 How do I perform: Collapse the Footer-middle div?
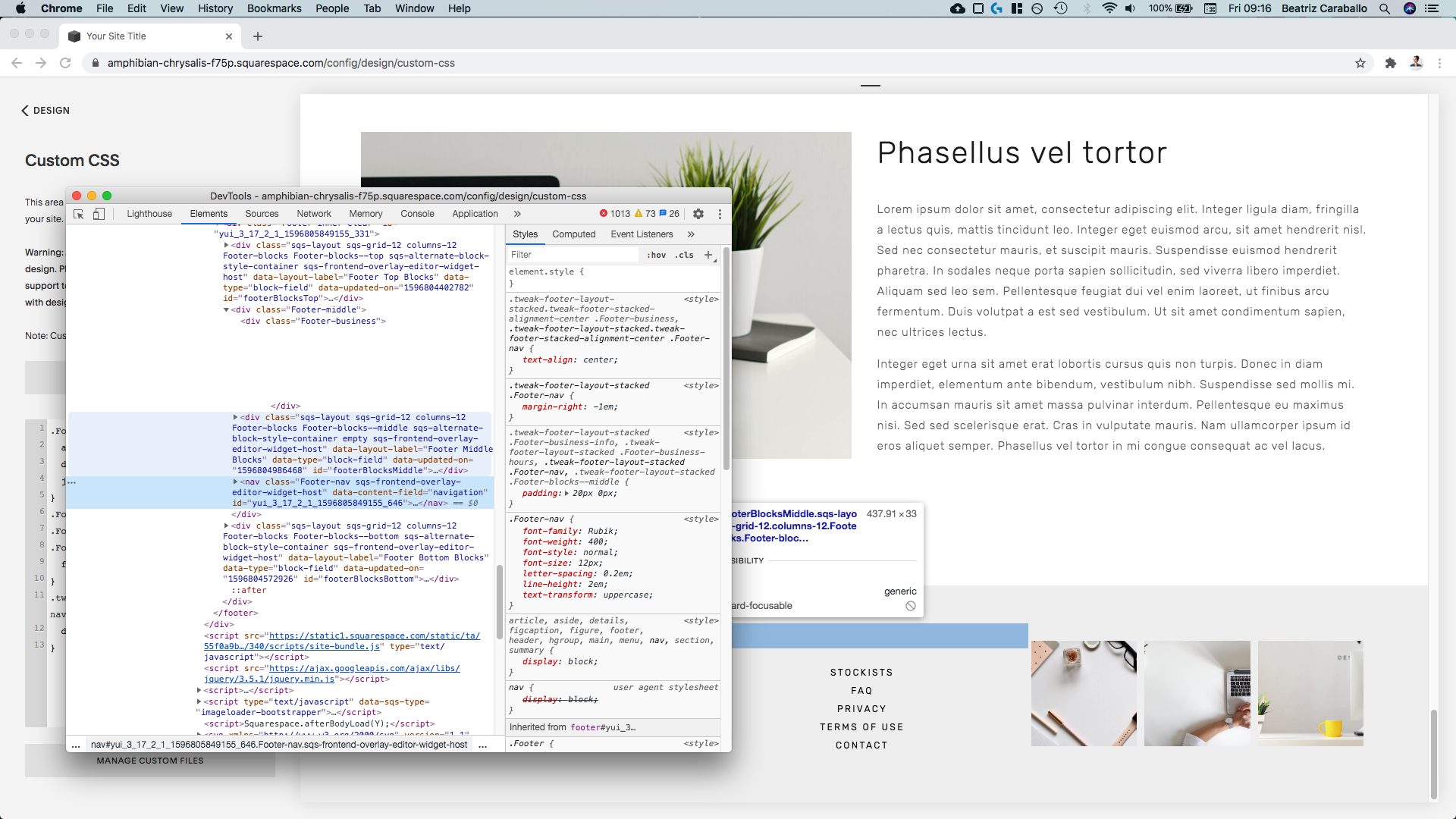pos(226,309)
